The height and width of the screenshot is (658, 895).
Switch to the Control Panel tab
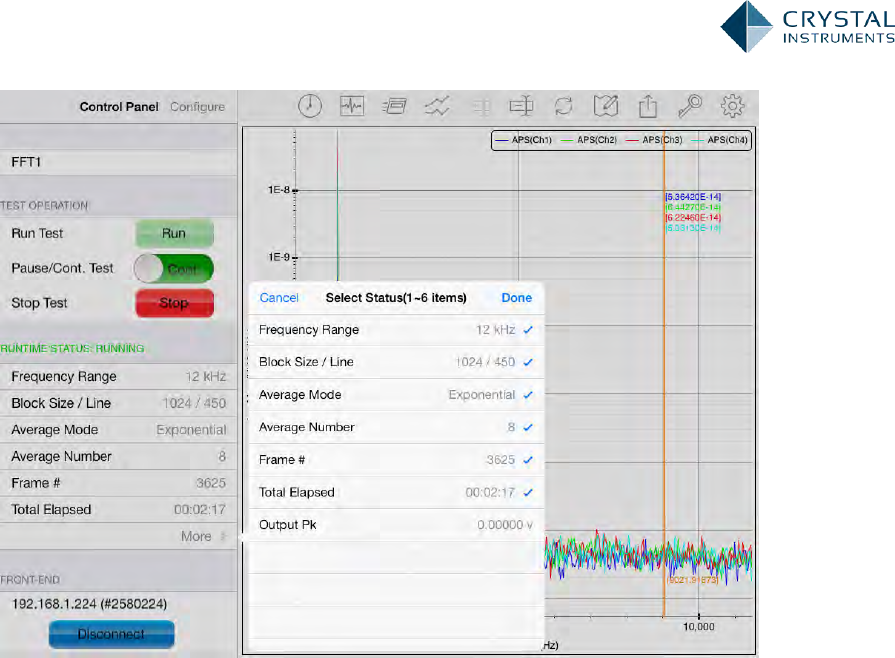coord(119,107)
